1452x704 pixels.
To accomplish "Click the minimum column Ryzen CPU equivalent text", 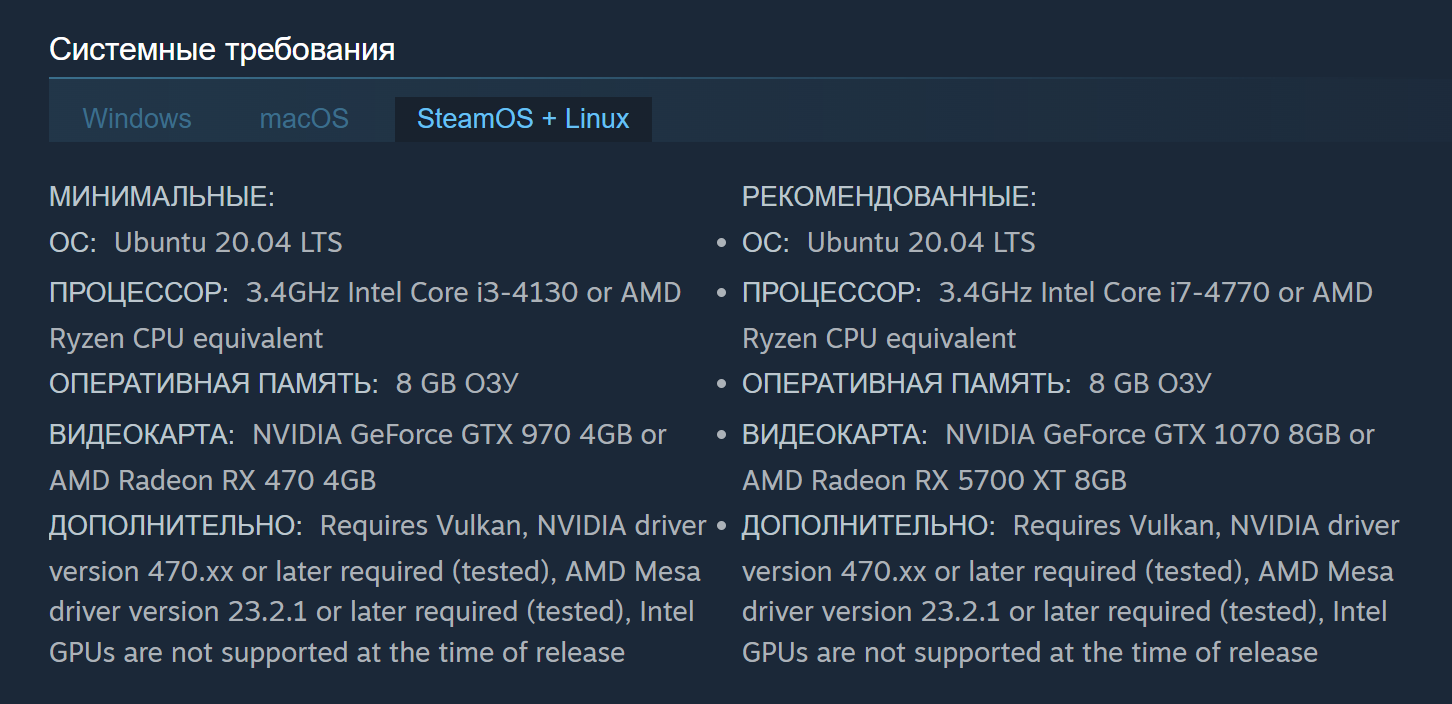I will 186,339.
